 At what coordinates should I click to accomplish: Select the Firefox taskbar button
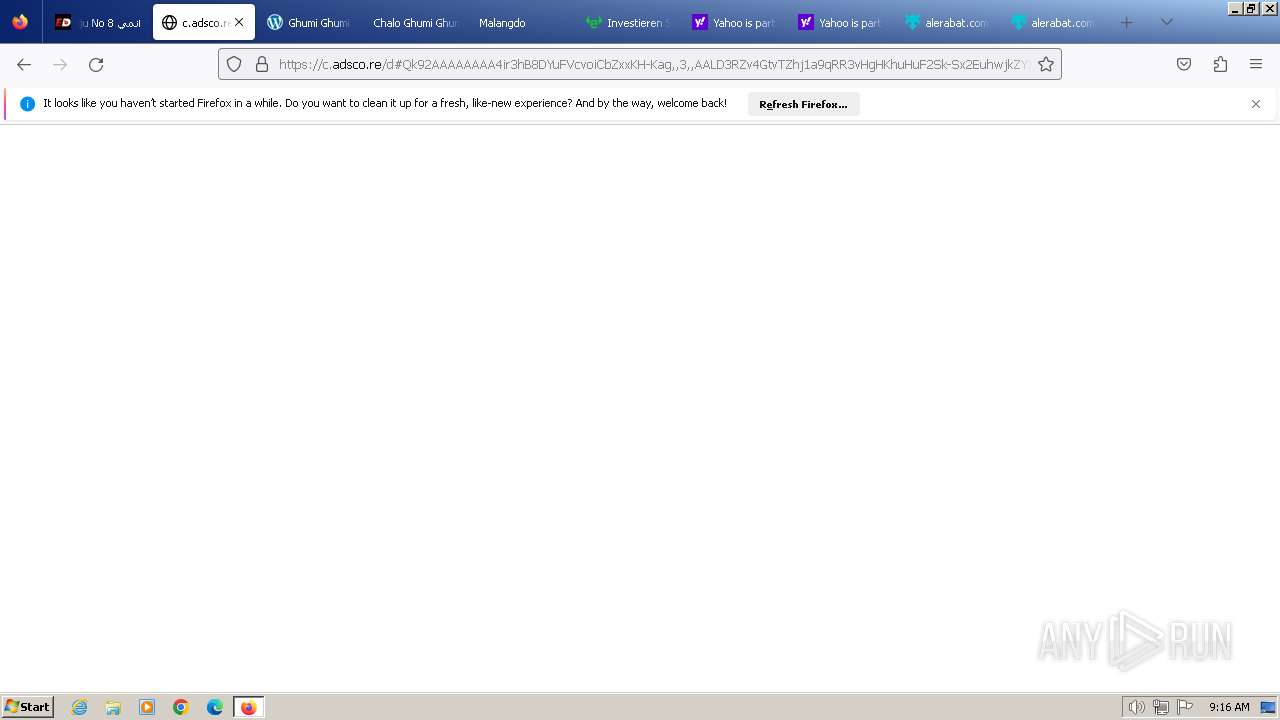pos(249,707)
